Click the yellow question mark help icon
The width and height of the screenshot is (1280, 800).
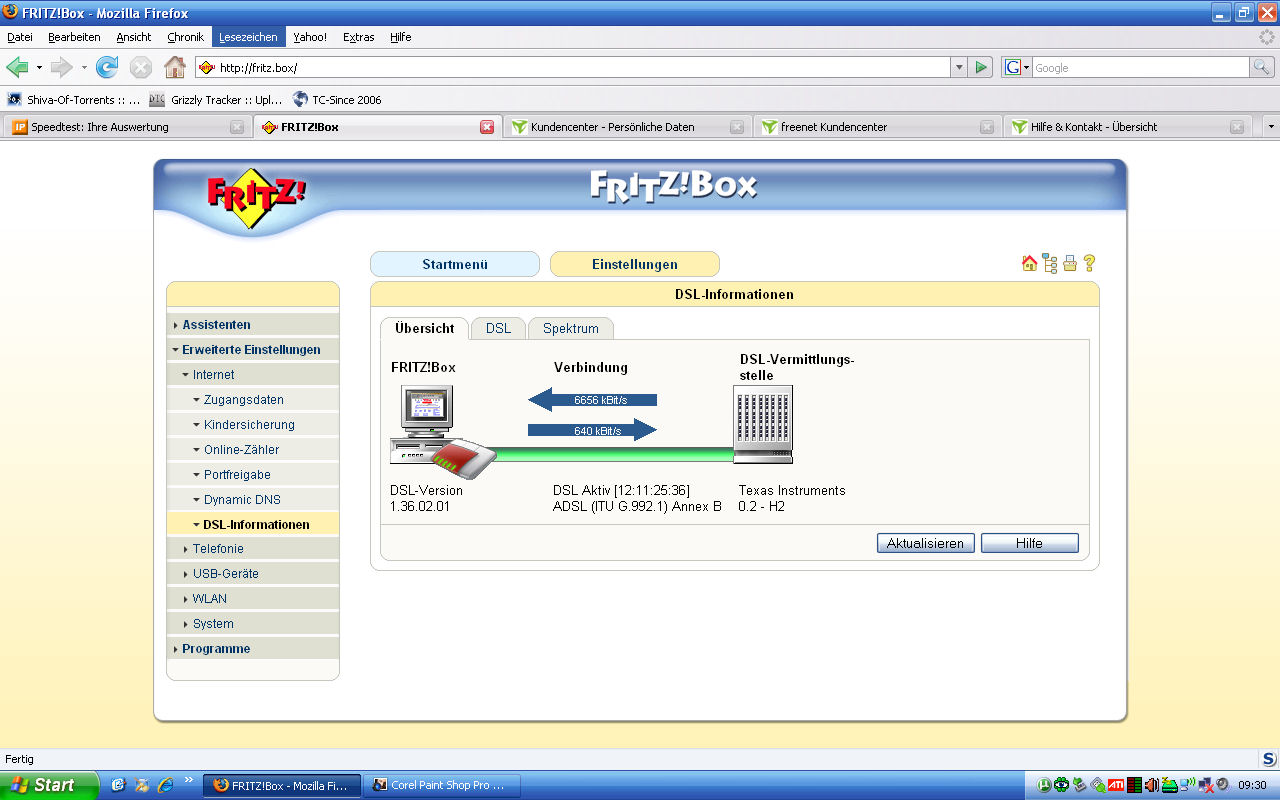pyautogui.click(x=1089, y=263)
